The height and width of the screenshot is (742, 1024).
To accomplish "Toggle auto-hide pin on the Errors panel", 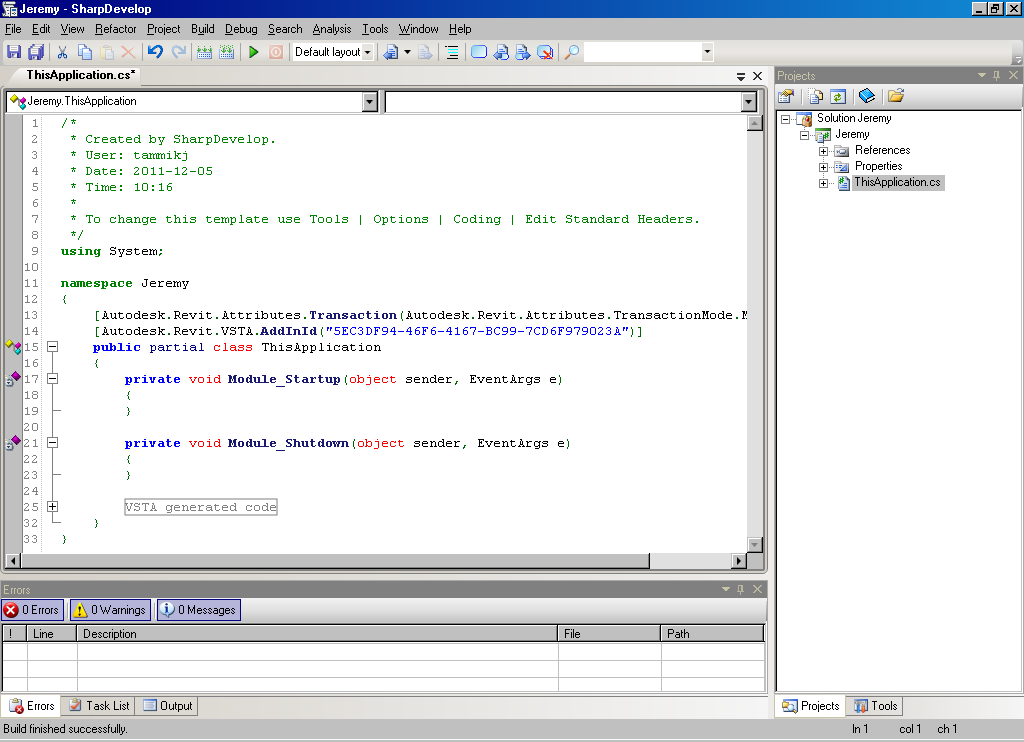I will 741,589.
